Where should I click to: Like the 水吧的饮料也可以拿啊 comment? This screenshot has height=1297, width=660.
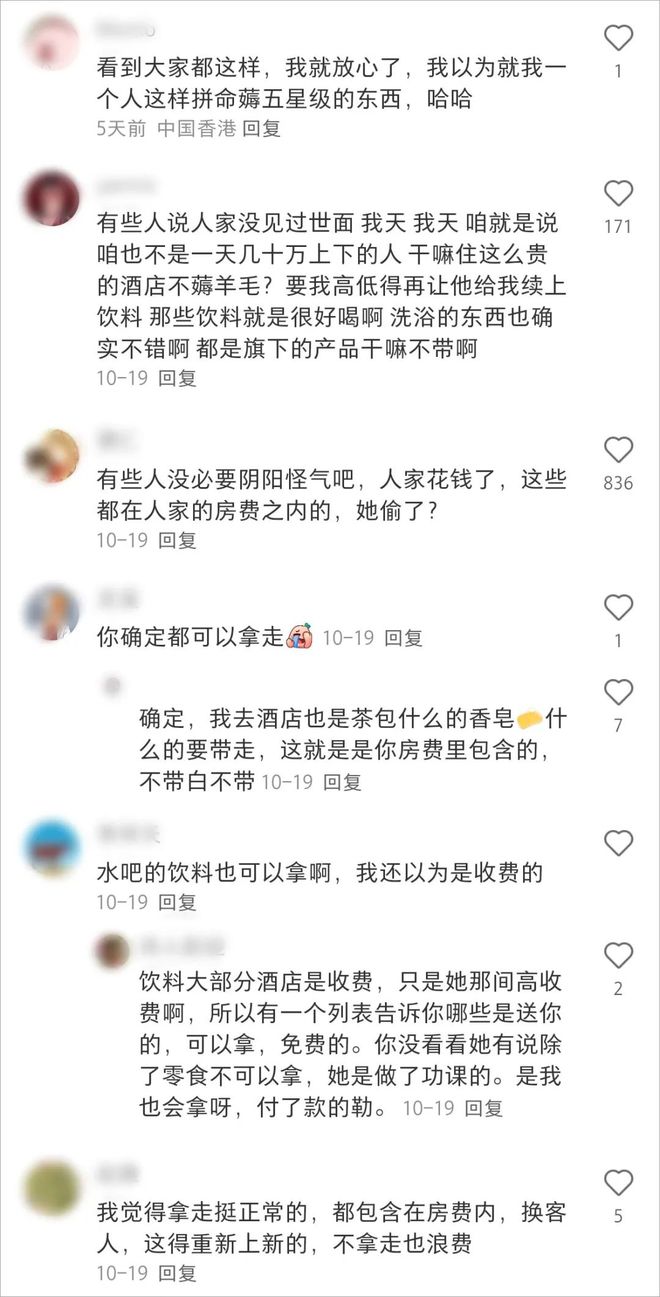pyautogui.click(x=619, y=843)
